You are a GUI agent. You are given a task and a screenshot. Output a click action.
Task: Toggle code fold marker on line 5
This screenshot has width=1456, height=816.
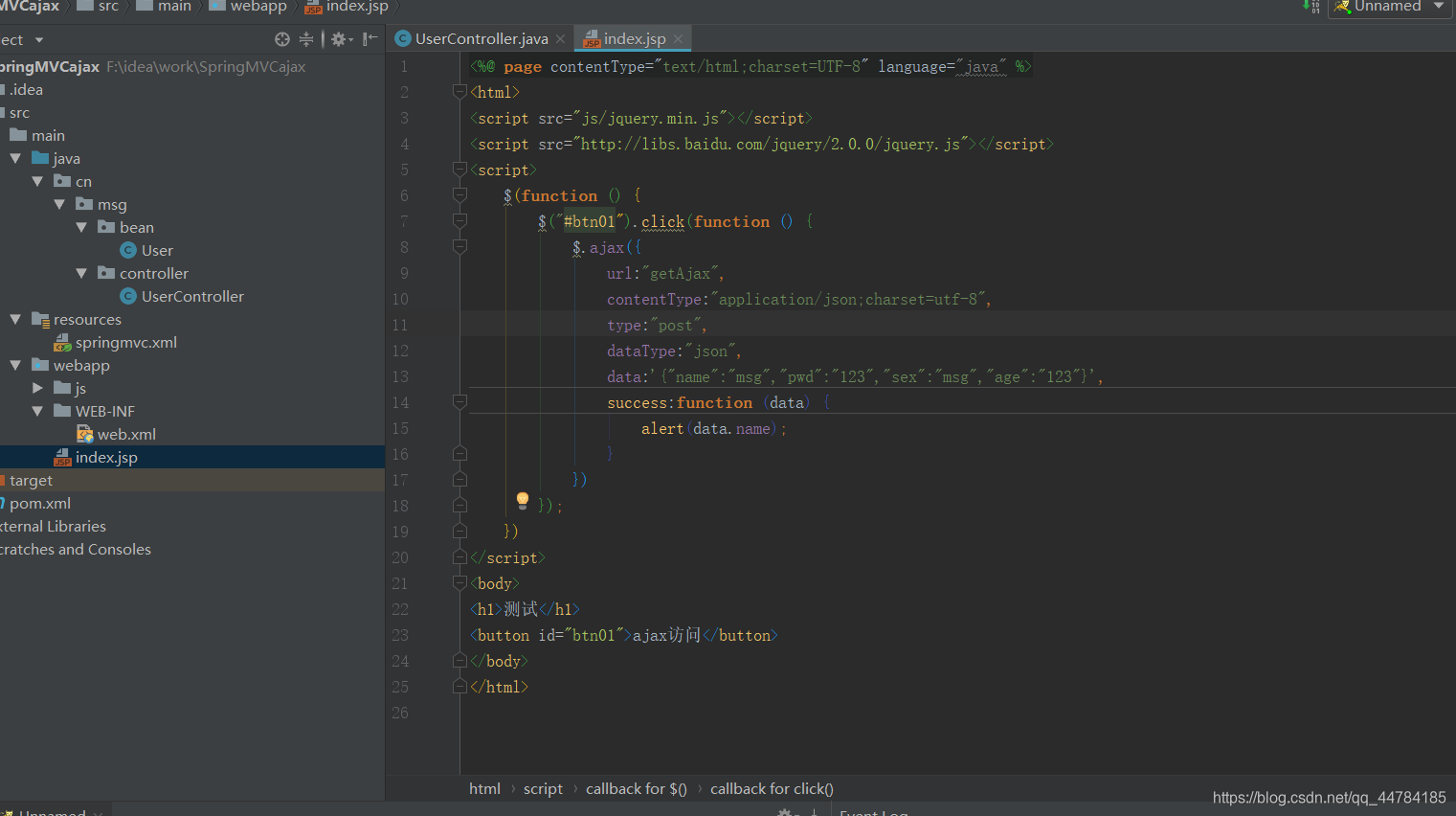coord(459,170)
